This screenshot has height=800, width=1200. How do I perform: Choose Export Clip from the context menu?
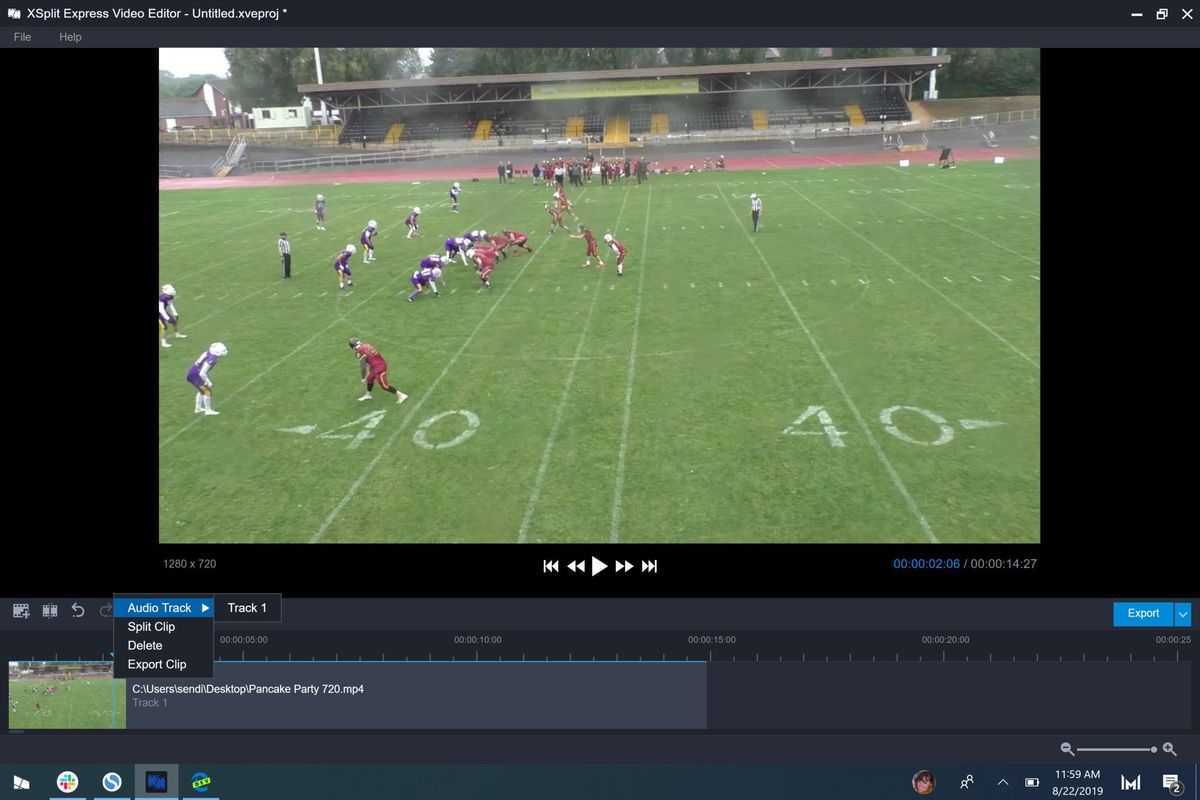pos(158,664)
